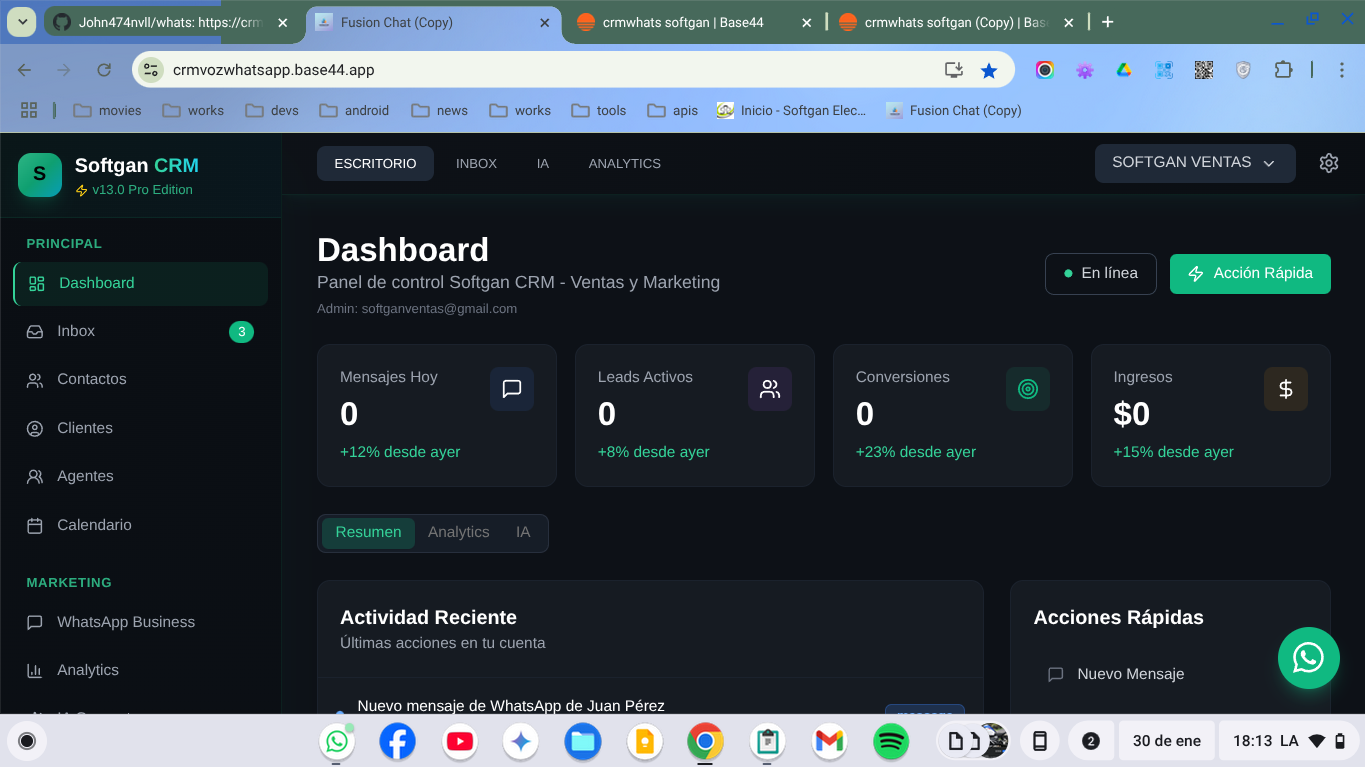Open the devs bookmarks folder
This screenshot has width=1365, height=767.
point(272,110)
